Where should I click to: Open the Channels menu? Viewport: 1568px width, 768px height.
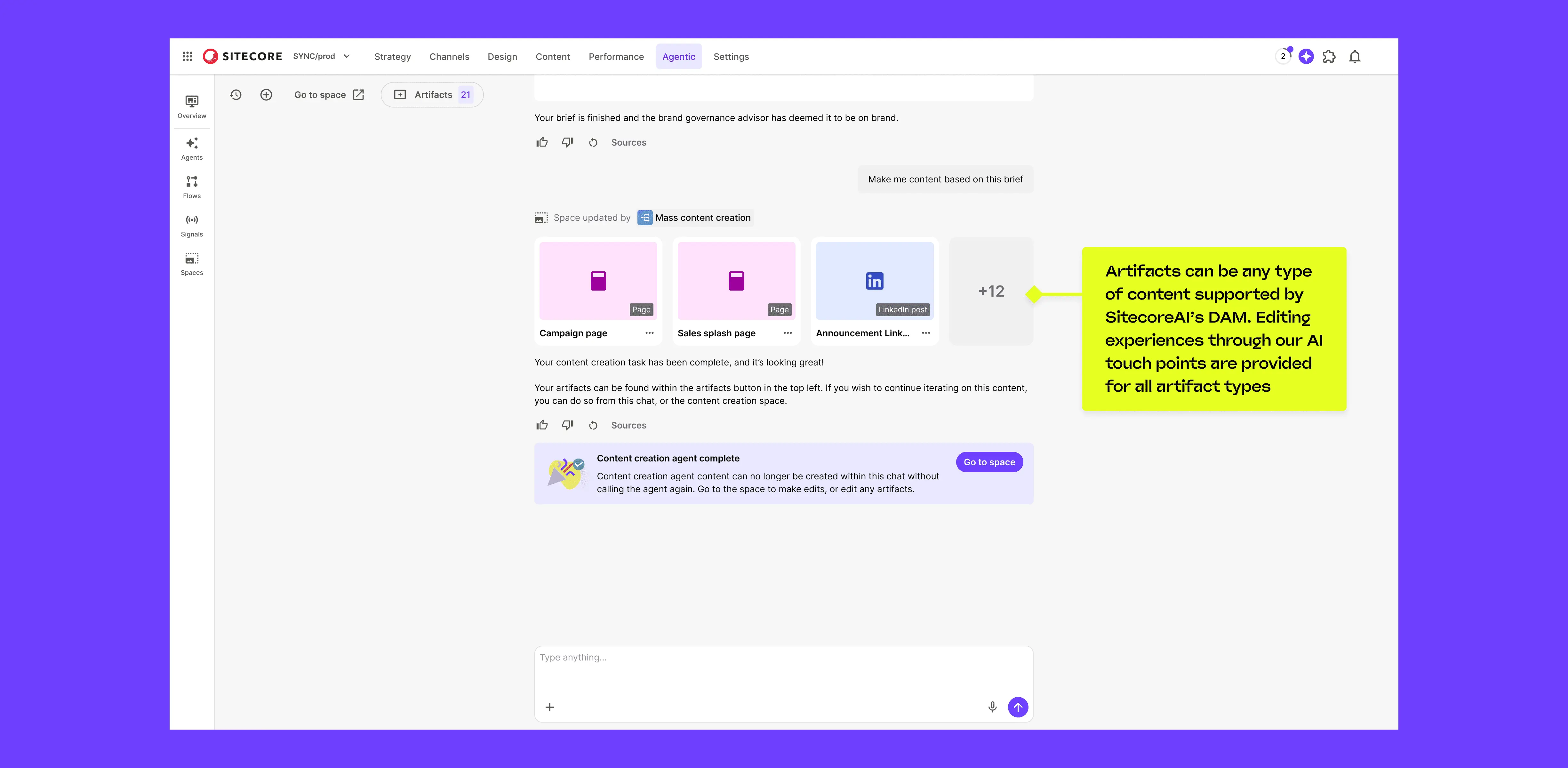pyautogui.click(x=449, y=57)
